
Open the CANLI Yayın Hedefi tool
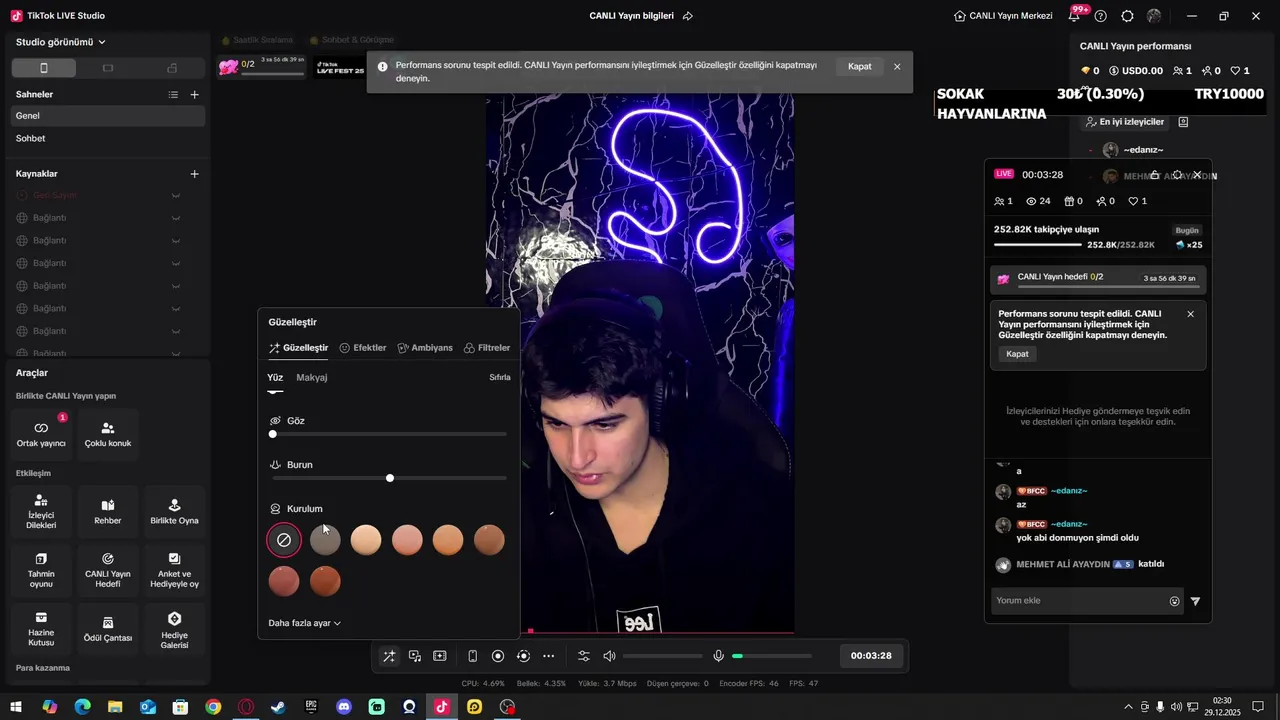[x=108, y=569]
